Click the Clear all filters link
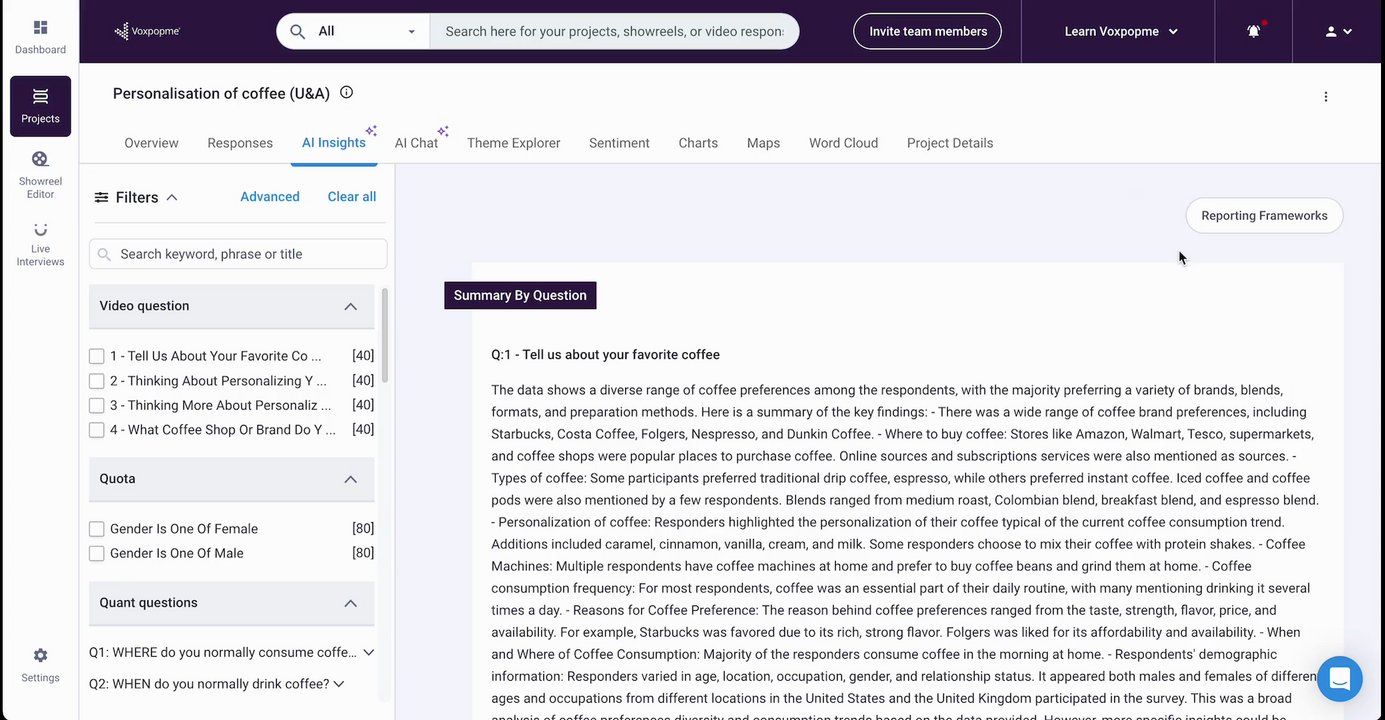 click(x=352, y=197)
